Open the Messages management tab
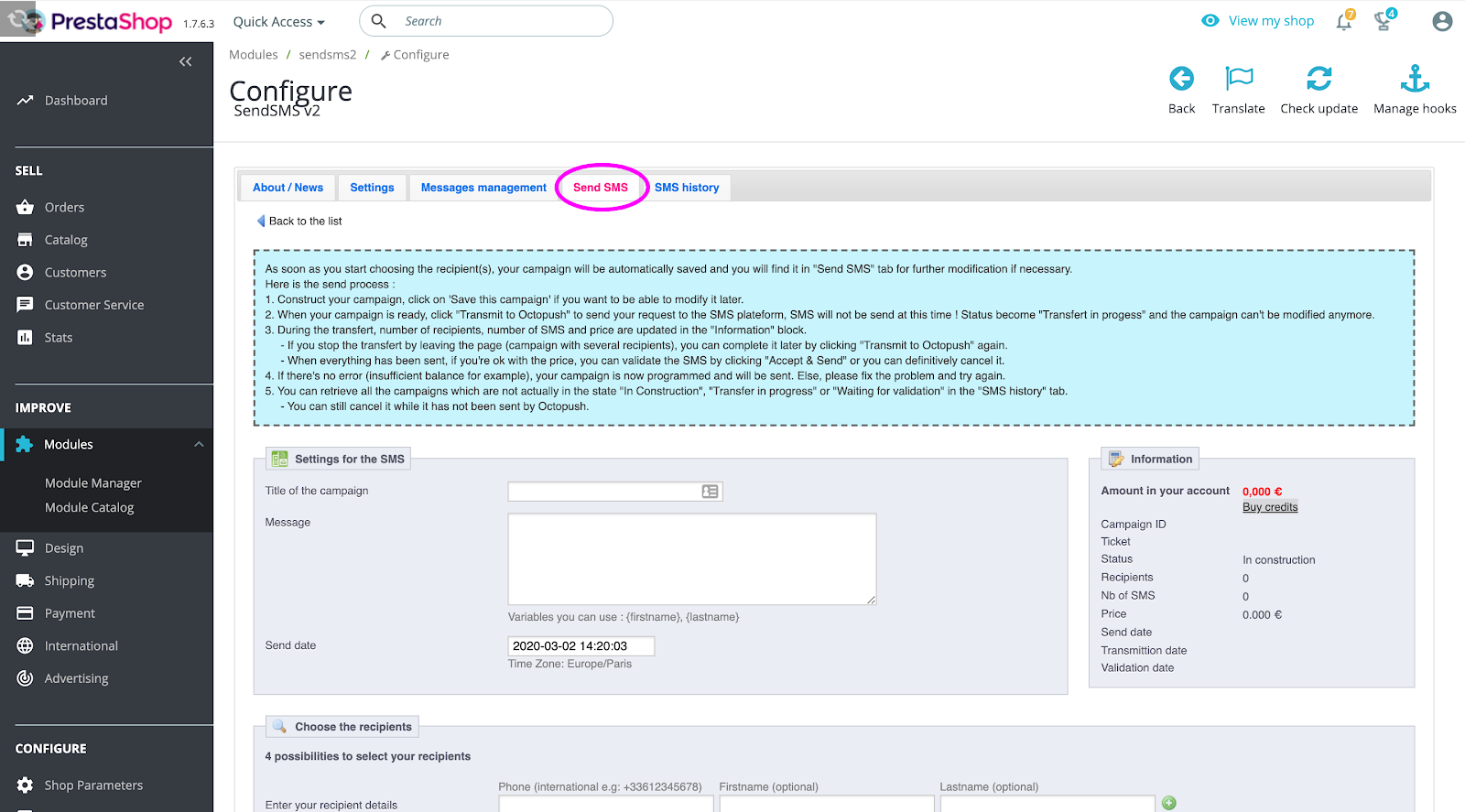Screen dimensions: 1465x812 click(483, 188)
